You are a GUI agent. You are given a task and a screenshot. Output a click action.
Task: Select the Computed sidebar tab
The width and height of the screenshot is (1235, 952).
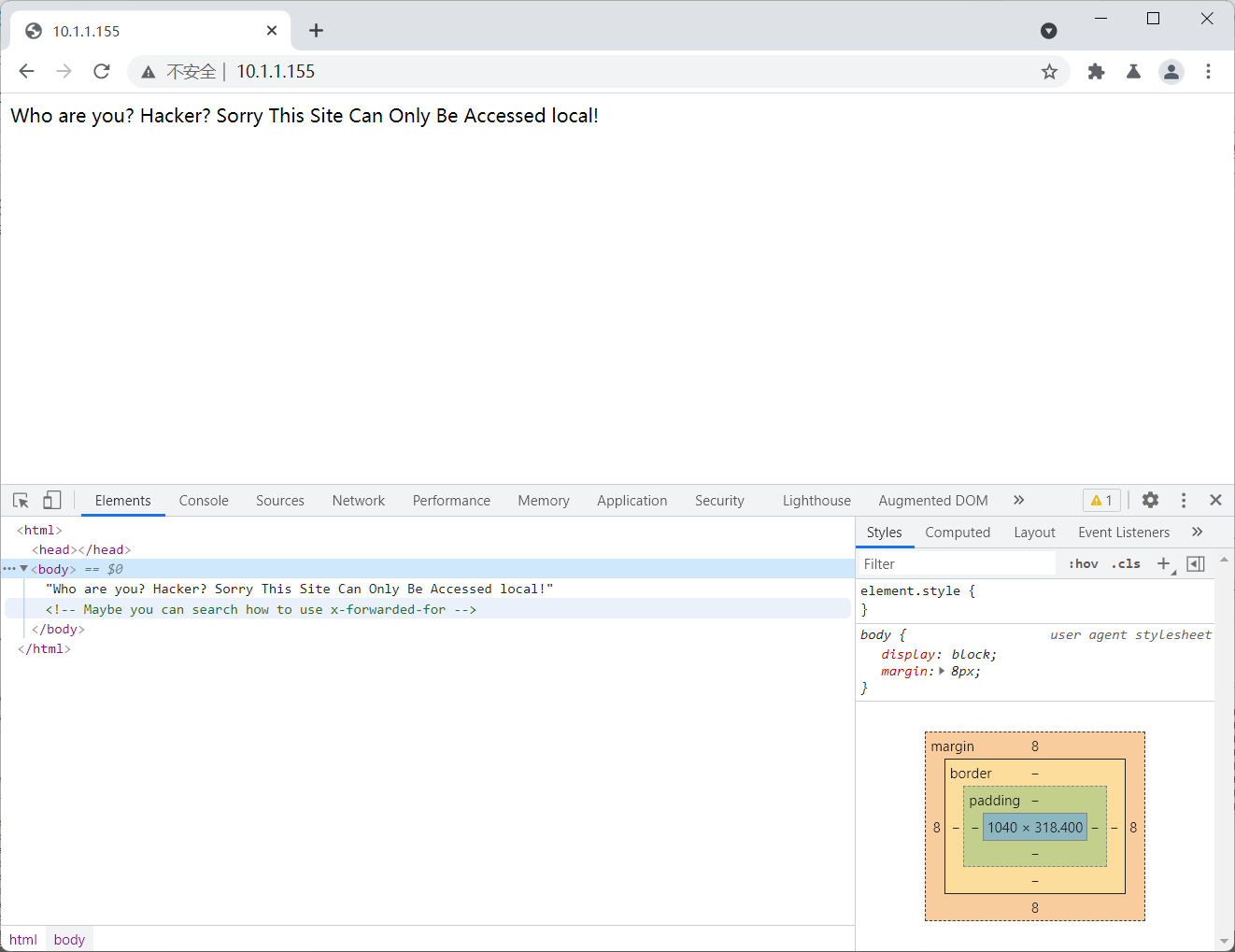pyautogui.click(x=958, y=533)
